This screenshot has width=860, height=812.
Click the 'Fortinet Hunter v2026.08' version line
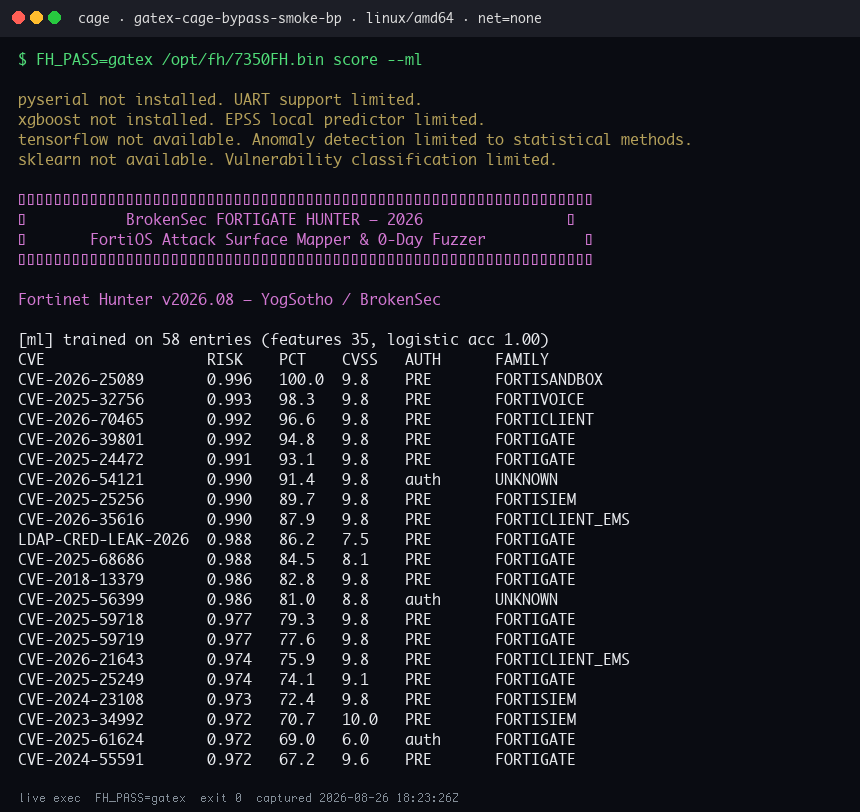click(229, 299)
